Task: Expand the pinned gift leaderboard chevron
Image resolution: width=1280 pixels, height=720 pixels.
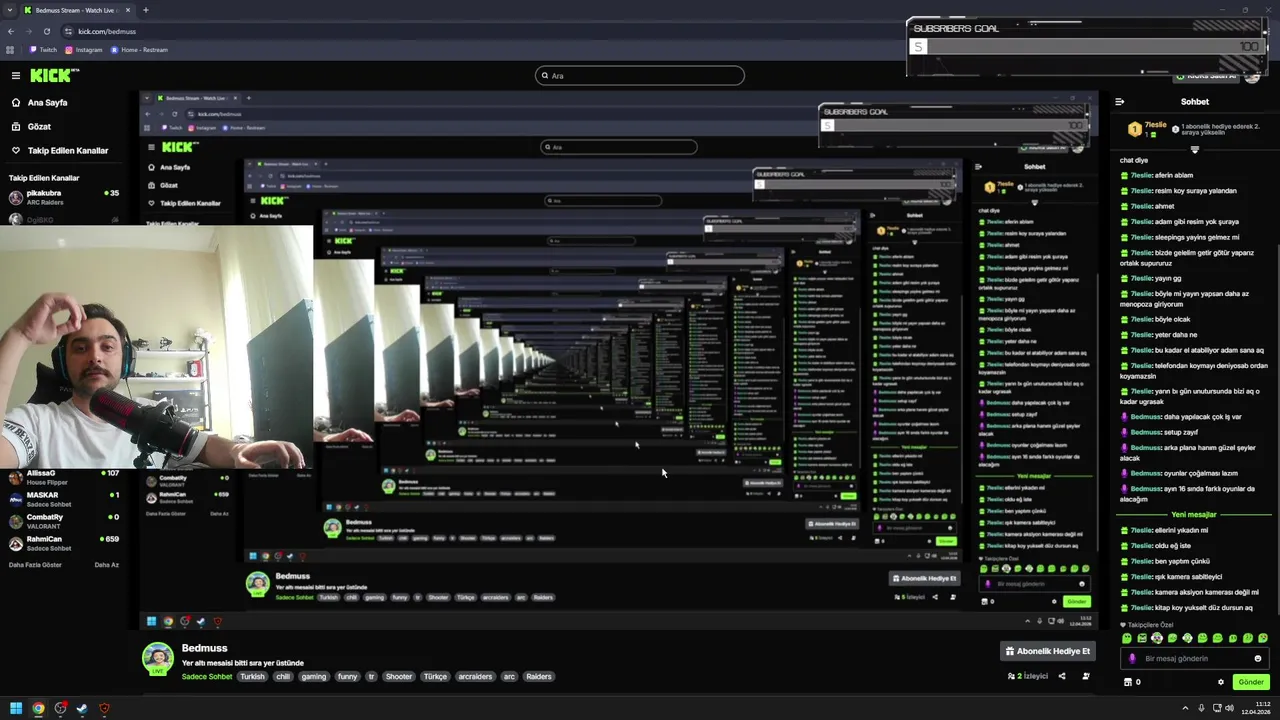Action: 1194,149
